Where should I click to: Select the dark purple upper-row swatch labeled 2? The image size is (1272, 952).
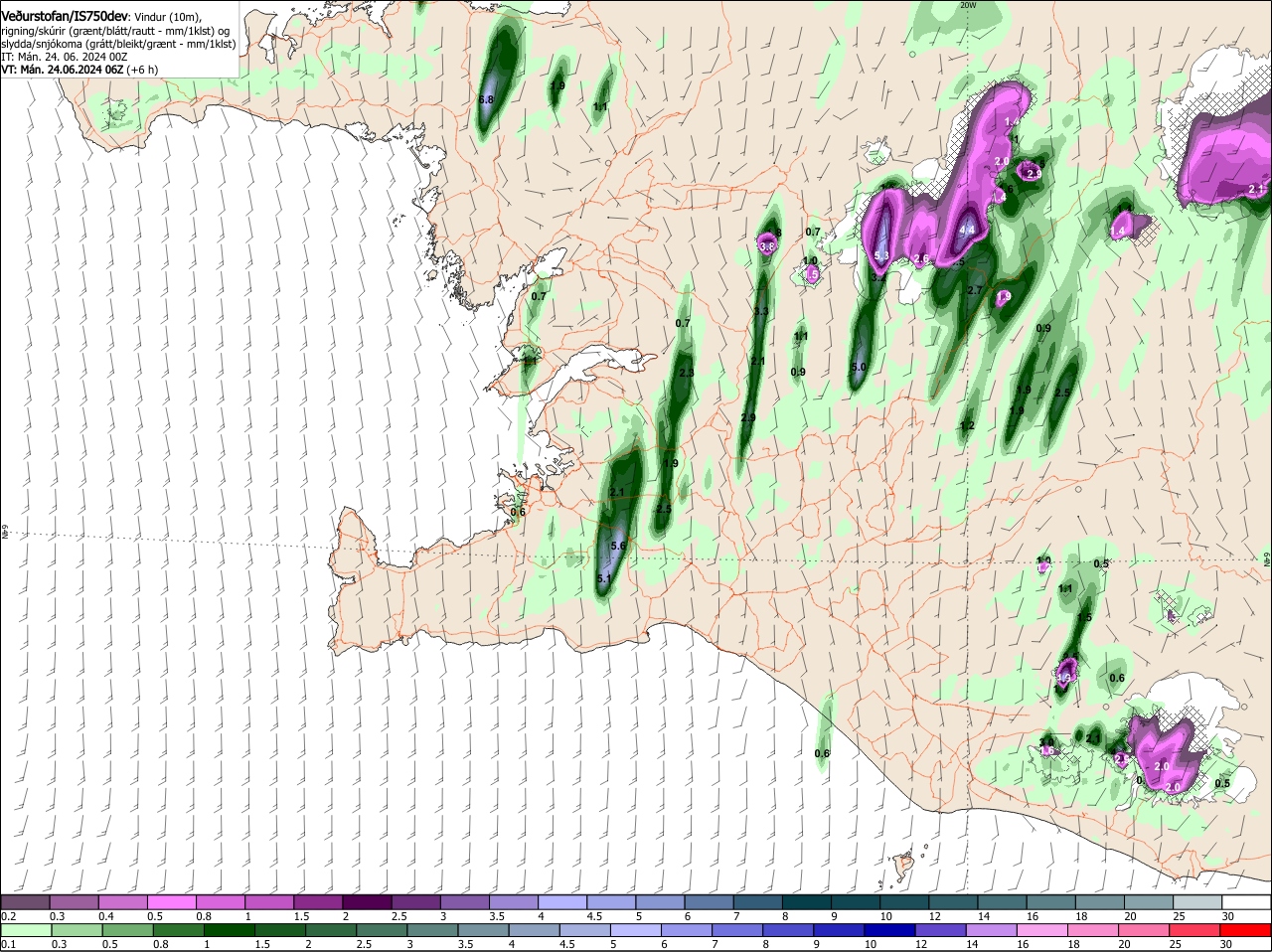click(x=368, y=902)
